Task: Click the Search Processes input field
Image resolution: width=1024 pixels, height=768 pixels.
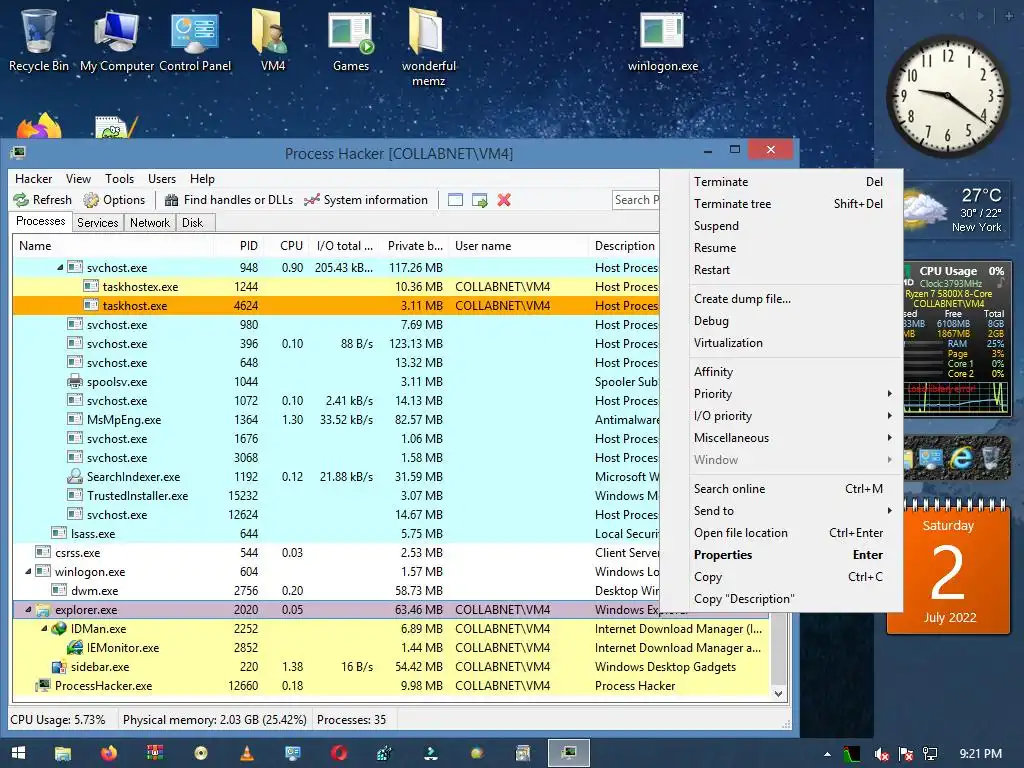Action: coord(636,200)
